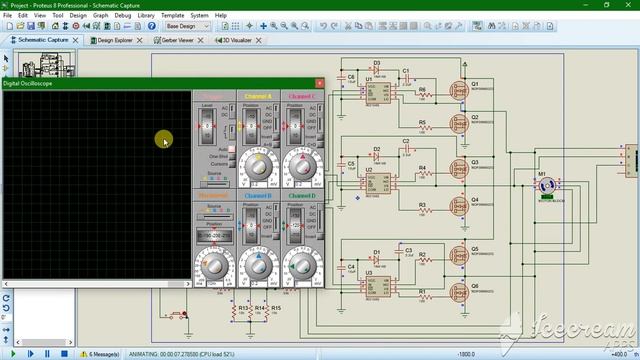The image size is (640, 360).
Task: Click MOSFET Q1 in the schematic
Action: [x=459, y=91]
